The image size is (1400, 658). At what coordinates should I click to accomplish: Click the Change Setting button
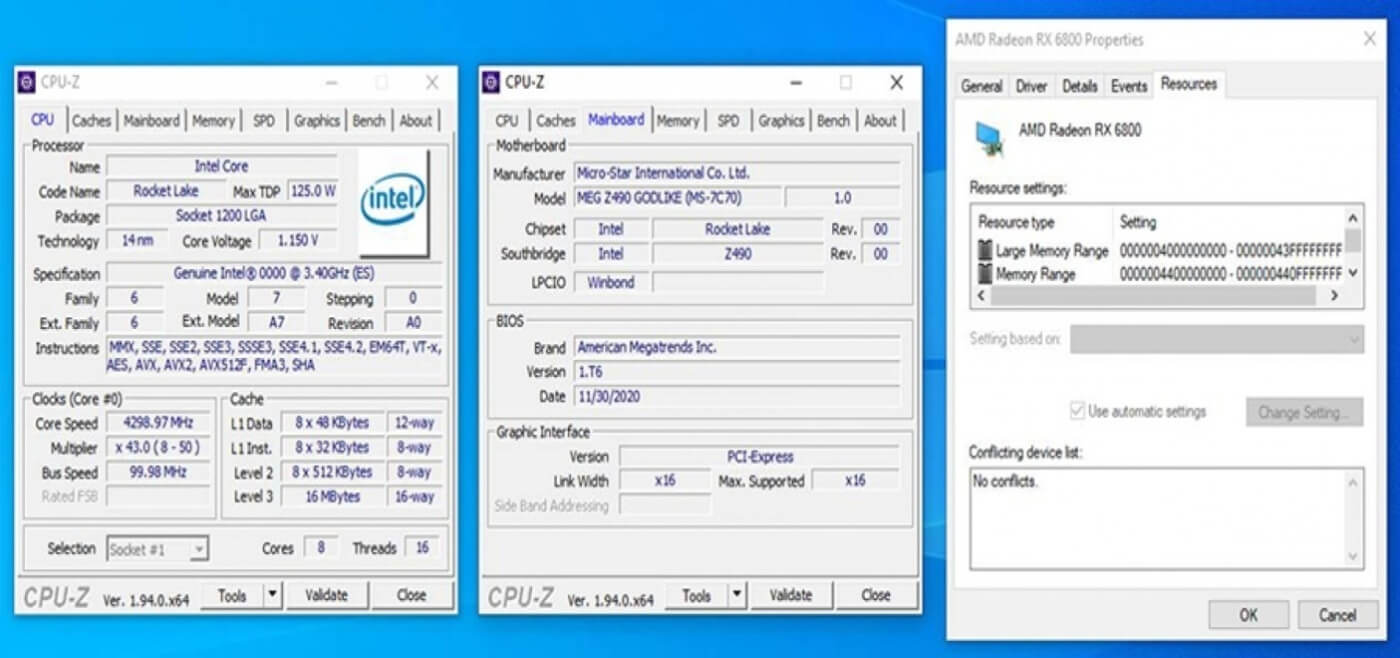1304,412
